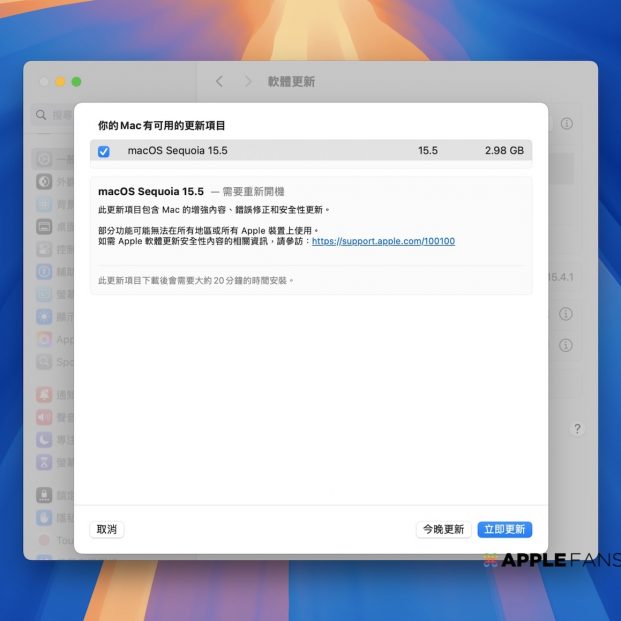621x621 pixels.
Task: Click the topmost info icon in Software Update pane
Action: coord(566,124)
